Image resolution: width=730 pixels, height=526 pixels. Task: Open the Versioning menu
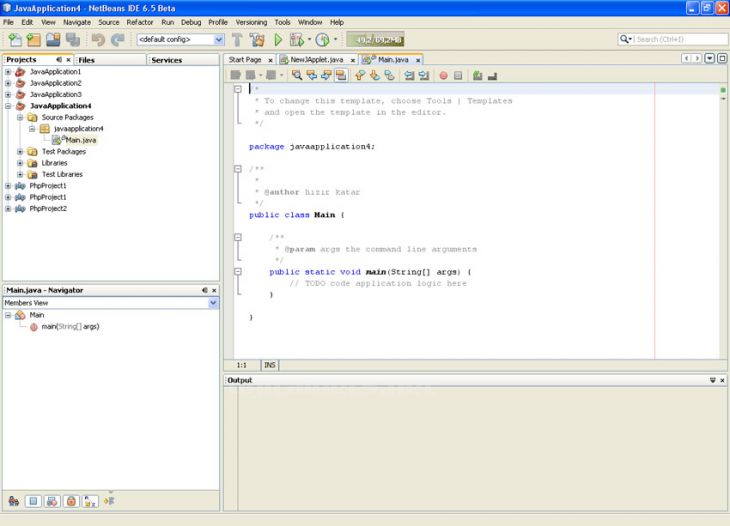251,22
